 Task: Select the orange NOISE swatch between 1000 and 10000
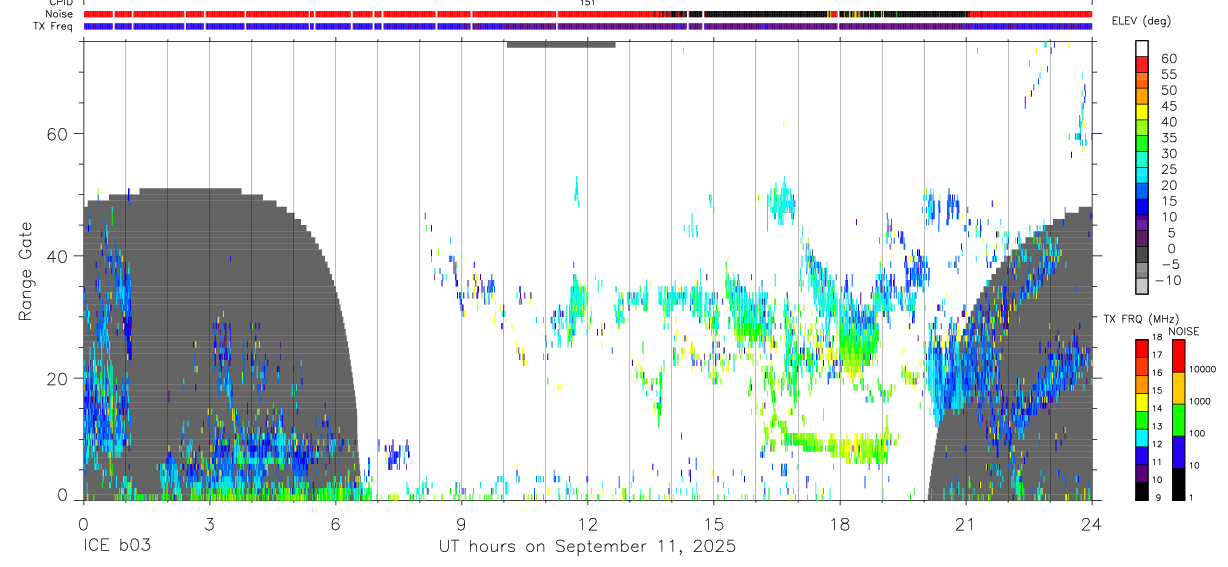[x=1178, y=387]
